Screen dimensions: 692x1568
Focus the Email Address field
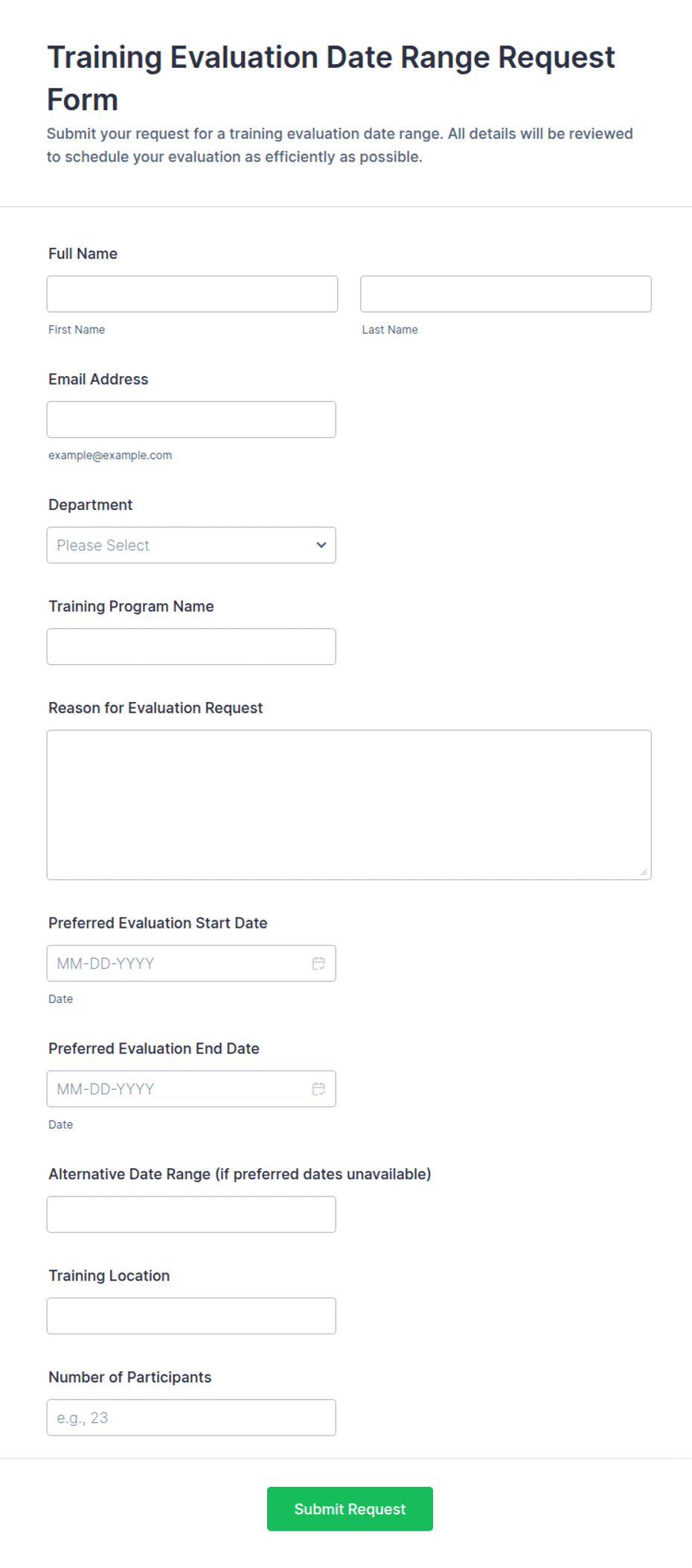point(191,420)
